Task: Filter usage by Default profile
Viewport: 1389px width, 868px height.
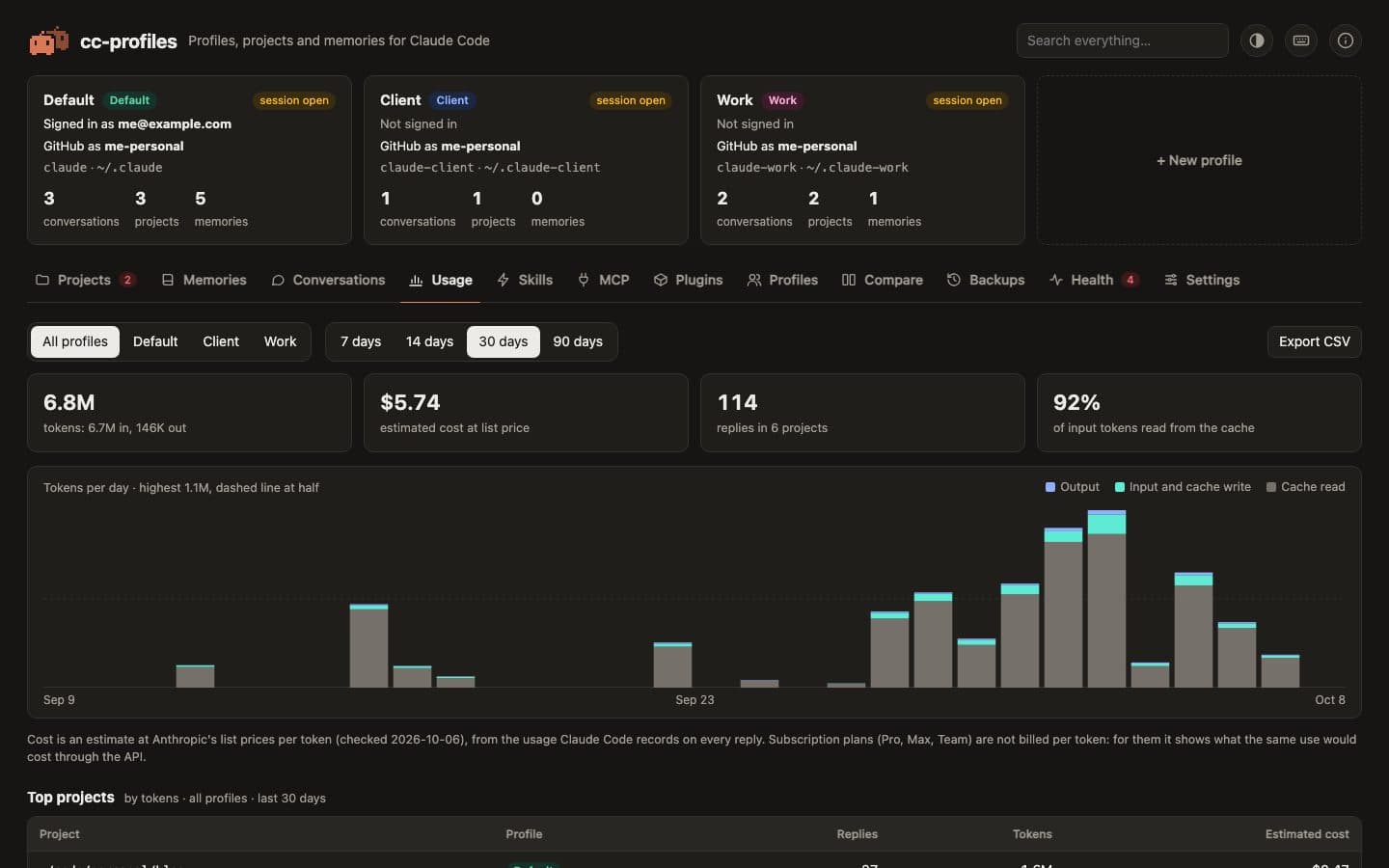Action: (155, 341)
